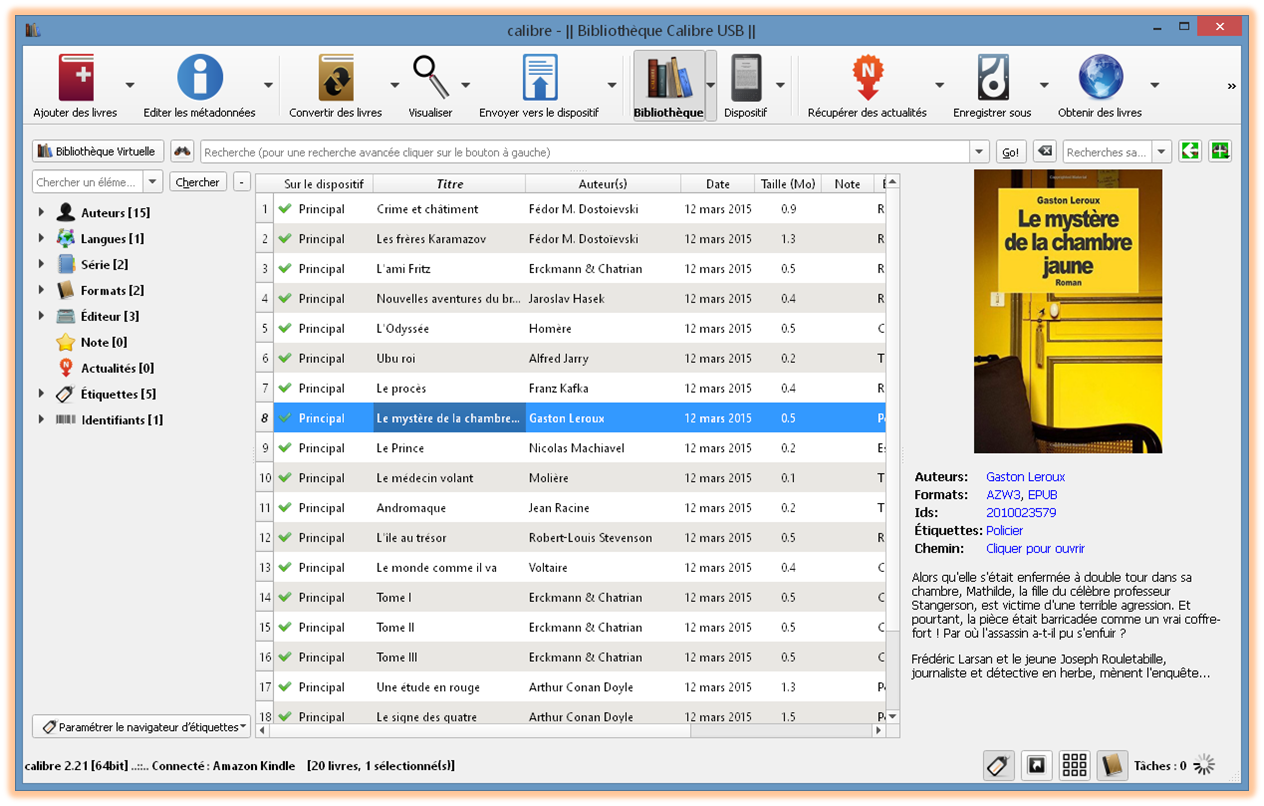The width and height of the screenshot is (1264, 806).
Task: Open Obtenir des livres globe icon
Action: coord(1100,78)
